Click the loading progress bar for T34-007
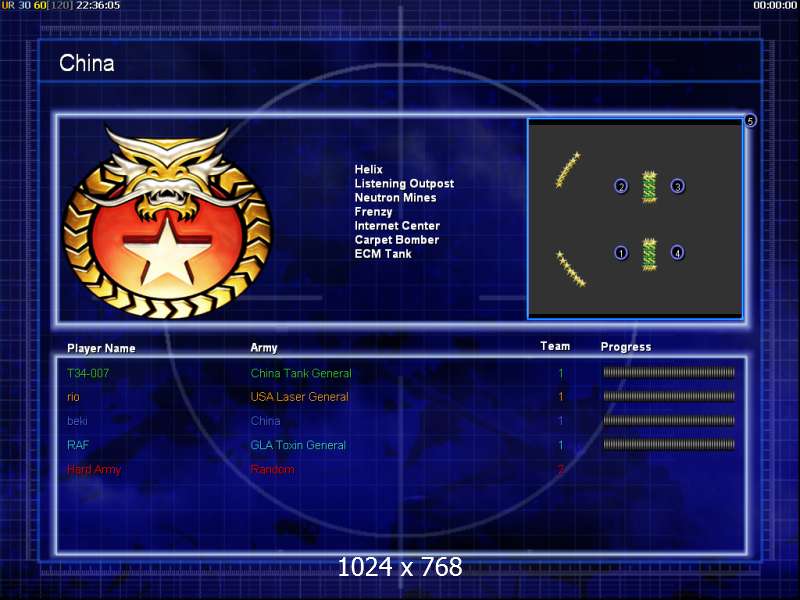 (669, 373)
